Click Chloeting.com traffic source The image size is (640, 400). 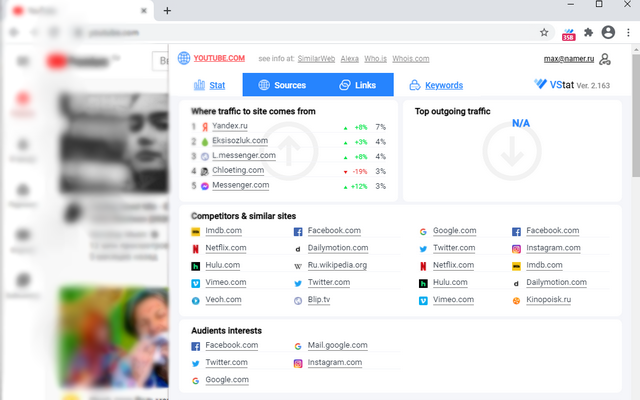coord(238,170)
